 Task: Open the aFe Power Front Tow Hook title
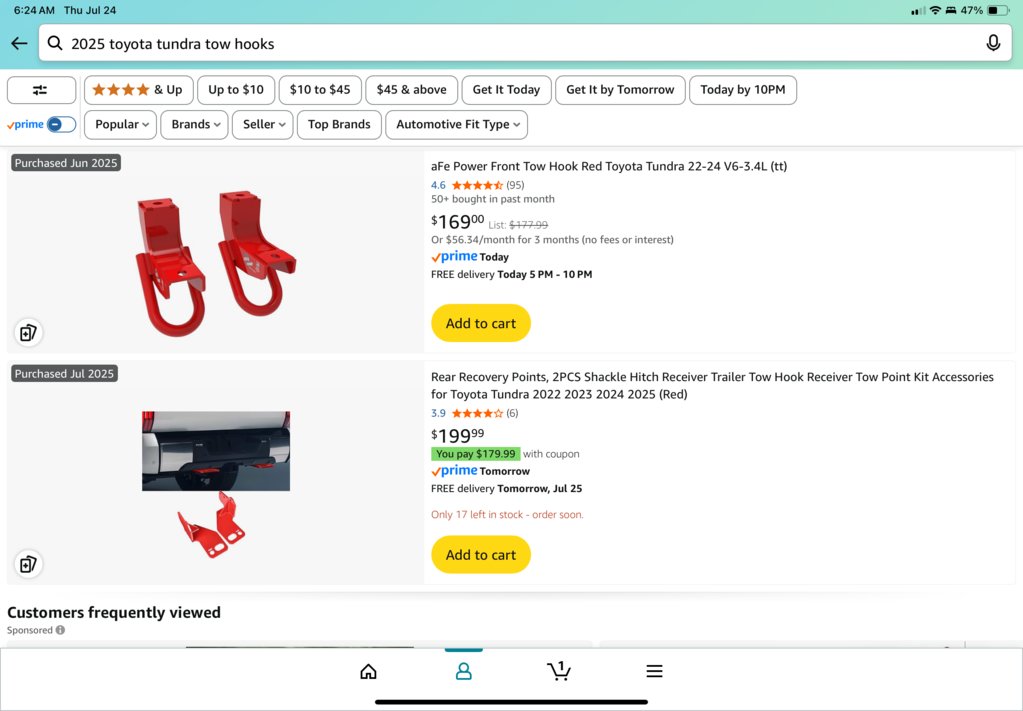pyautogui.click(x=609, y=166)
